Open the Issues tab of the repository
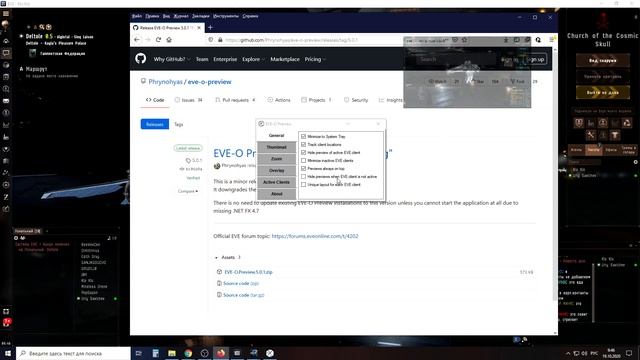 pyautogui.click(x=189, y=100)
